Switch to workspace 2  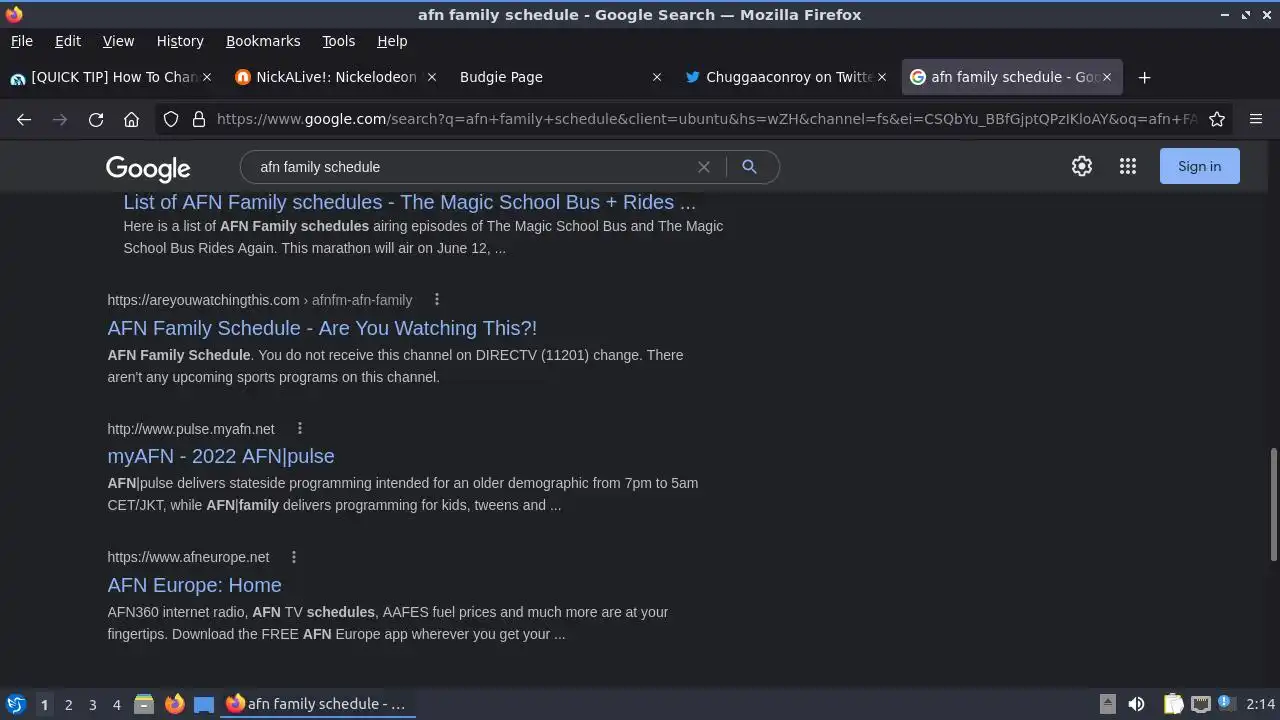tap(68, 705)
